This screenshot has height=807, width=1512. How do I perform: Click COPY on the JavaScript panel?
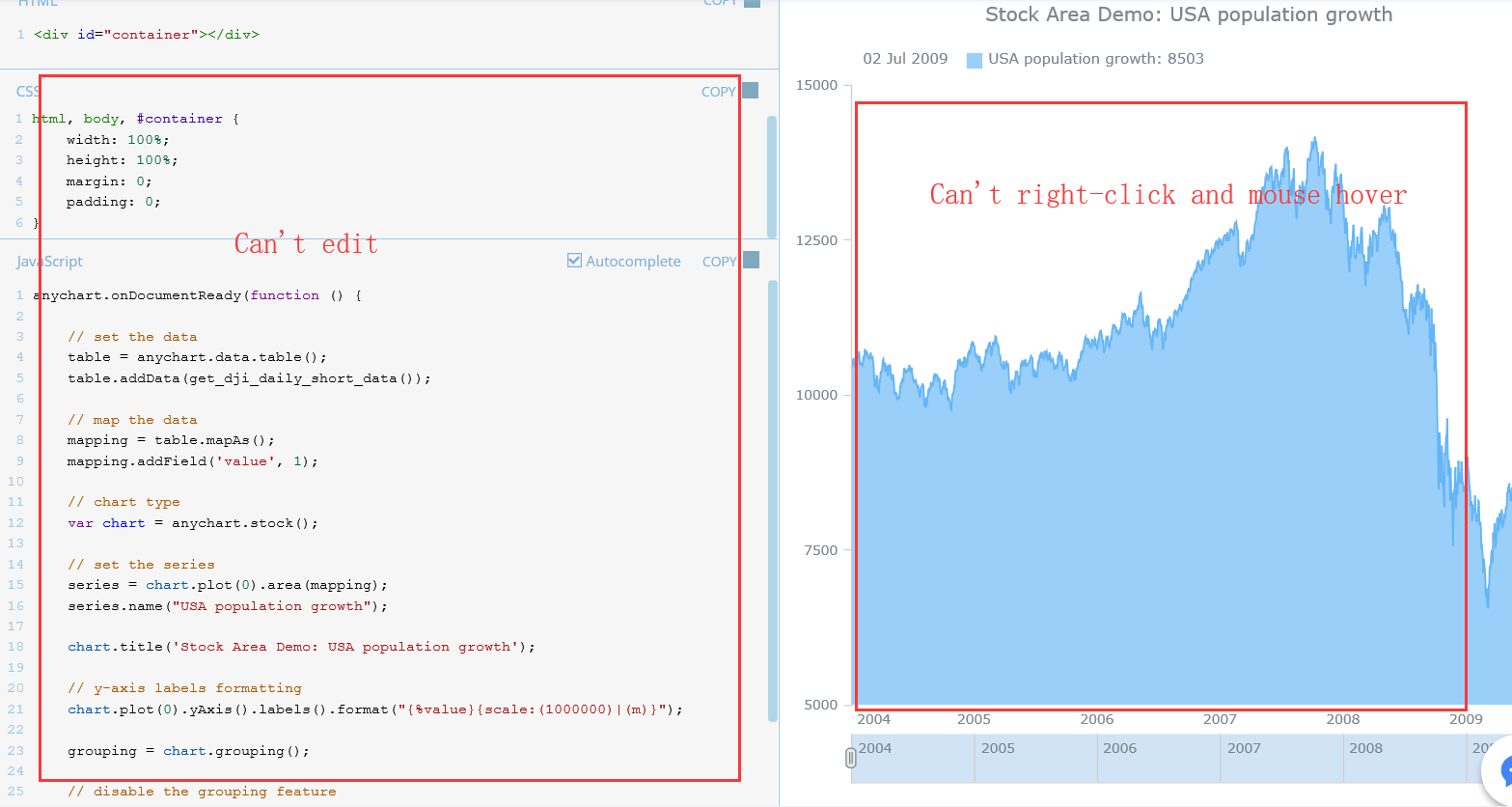pyautogui.click(x=717, y=260)
